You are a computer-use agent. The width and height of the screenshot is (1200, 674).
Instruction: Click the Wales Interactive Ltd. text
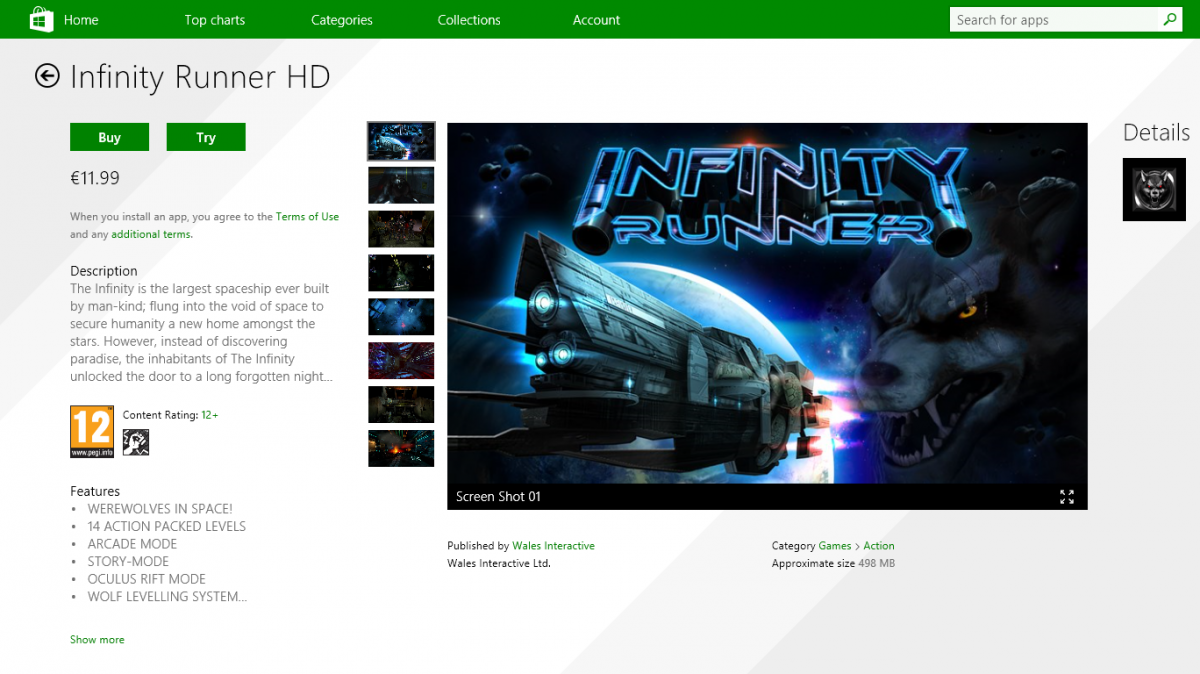click(499, 564)
